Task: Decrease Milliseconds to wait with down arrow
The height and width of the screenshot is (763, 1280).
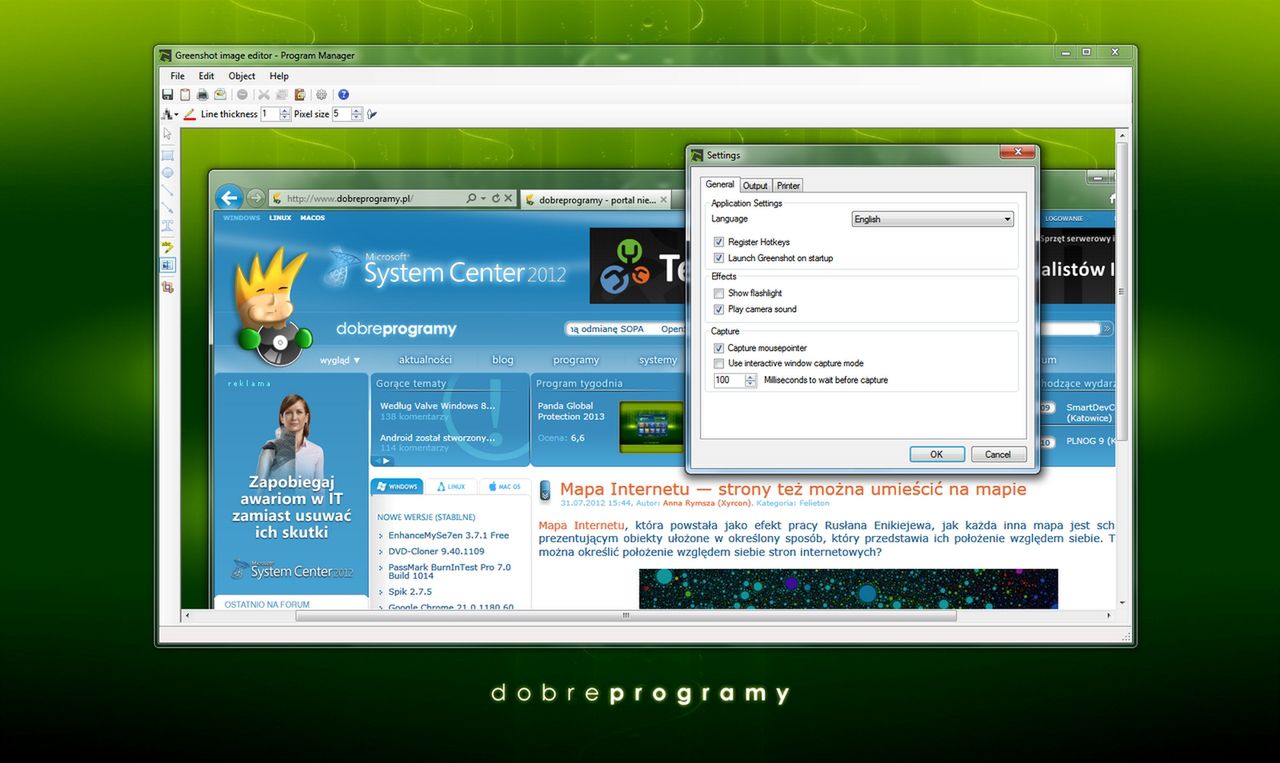Action: (751, 384)
